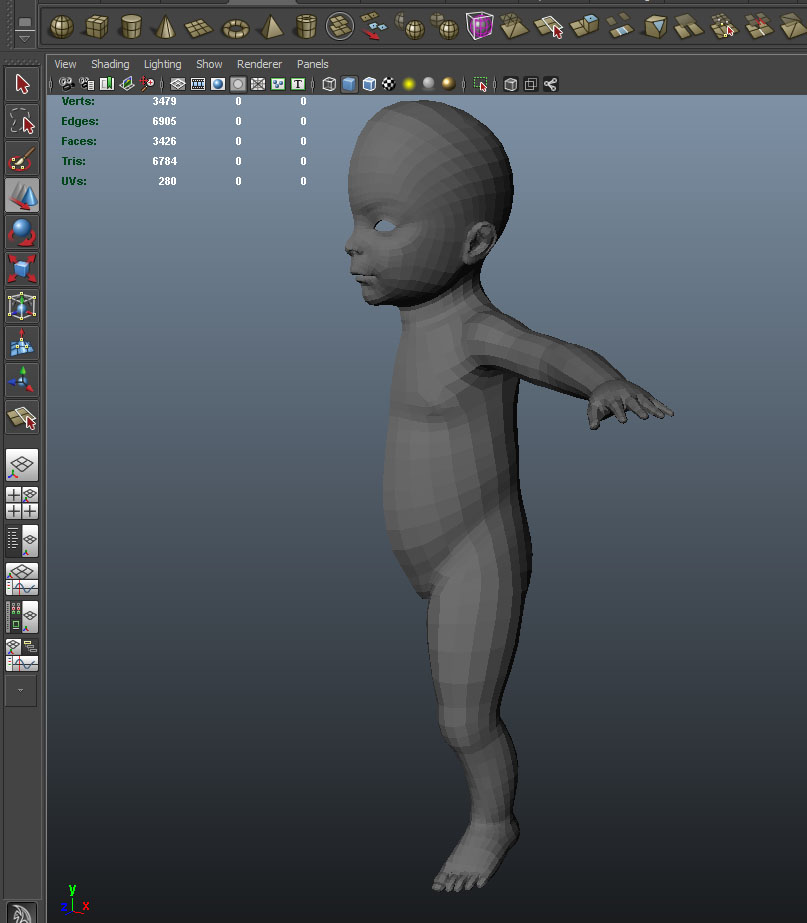The image size is (807, 923).
Task: Toggle wireframe on shaded display
Action: click(369, 84)
